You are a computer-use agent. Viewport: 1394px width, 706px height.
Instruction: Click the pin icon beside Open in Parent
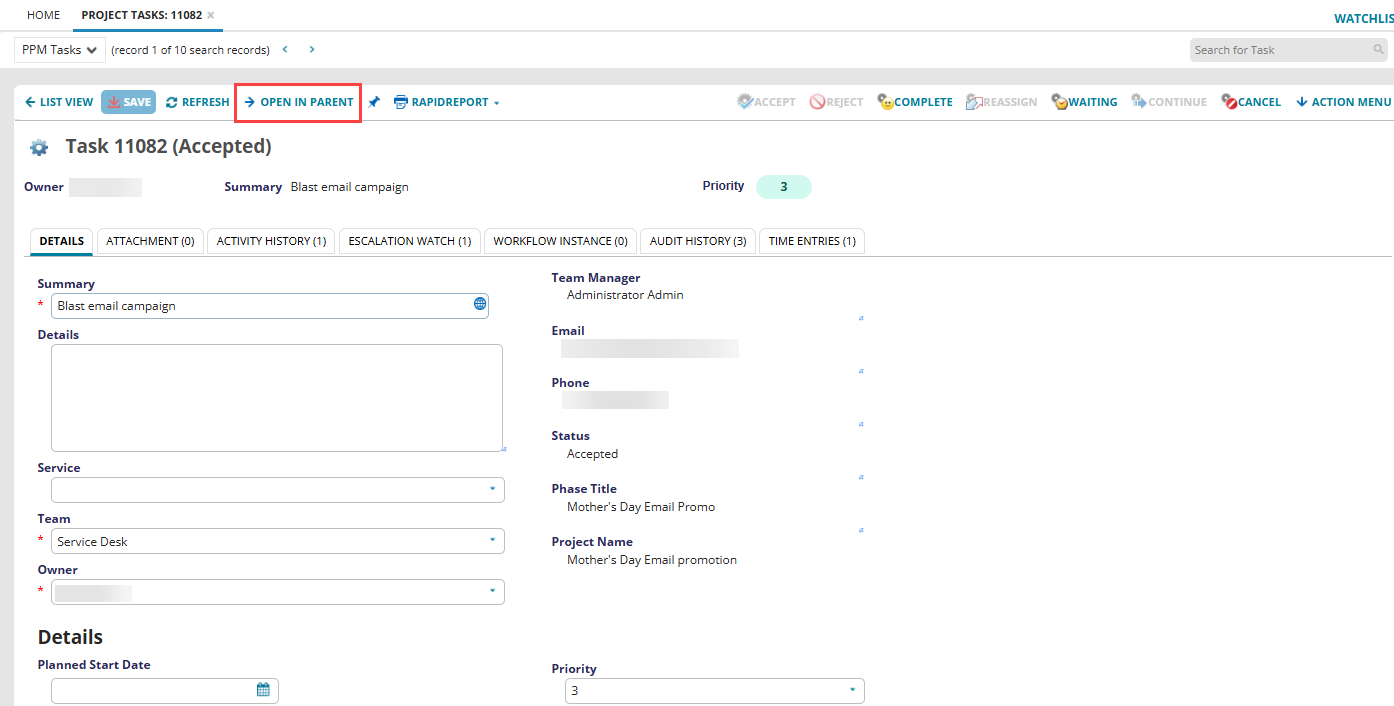tap(374, 102)
